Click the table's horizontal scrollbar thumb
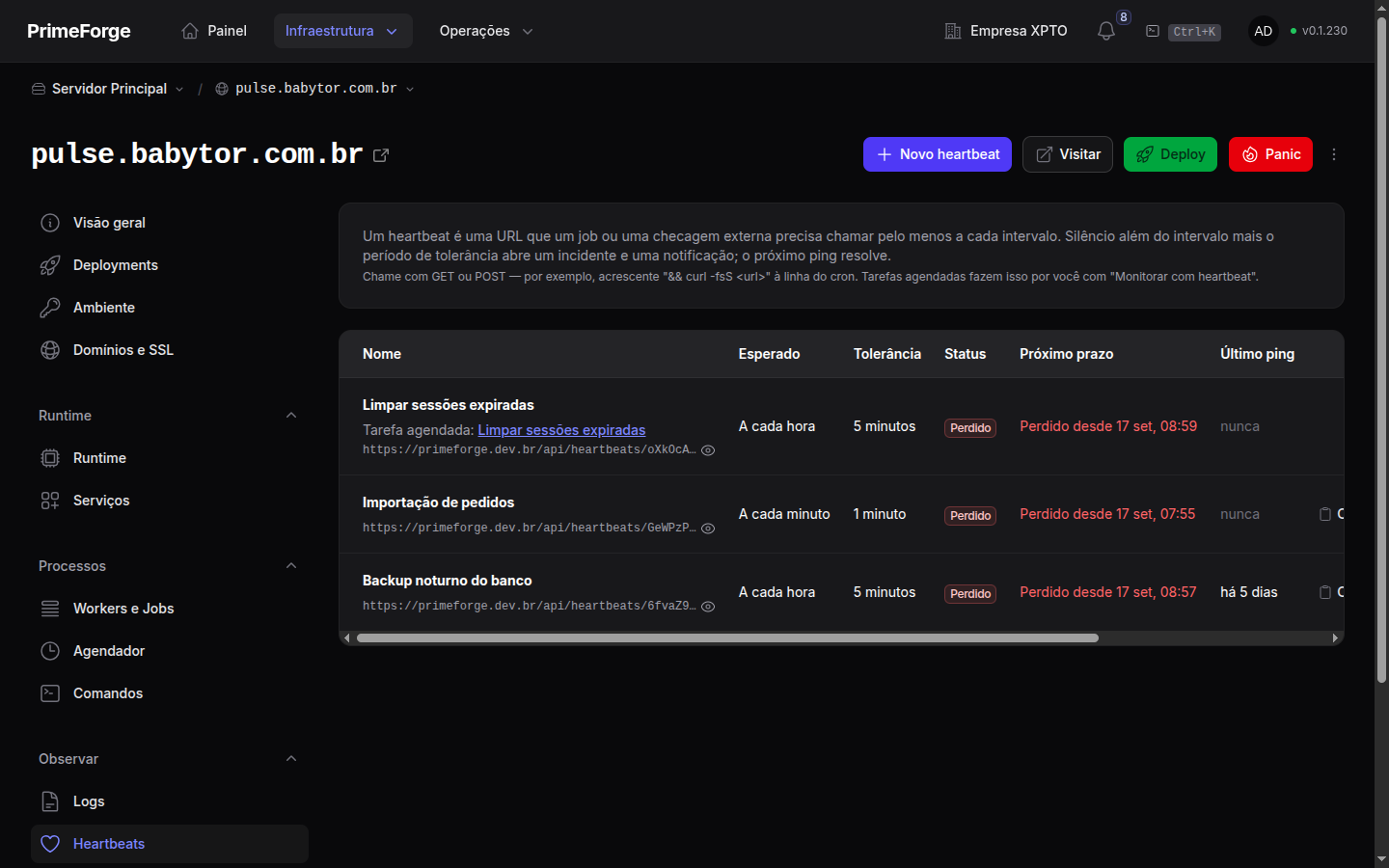 click(x=727, y=638)
